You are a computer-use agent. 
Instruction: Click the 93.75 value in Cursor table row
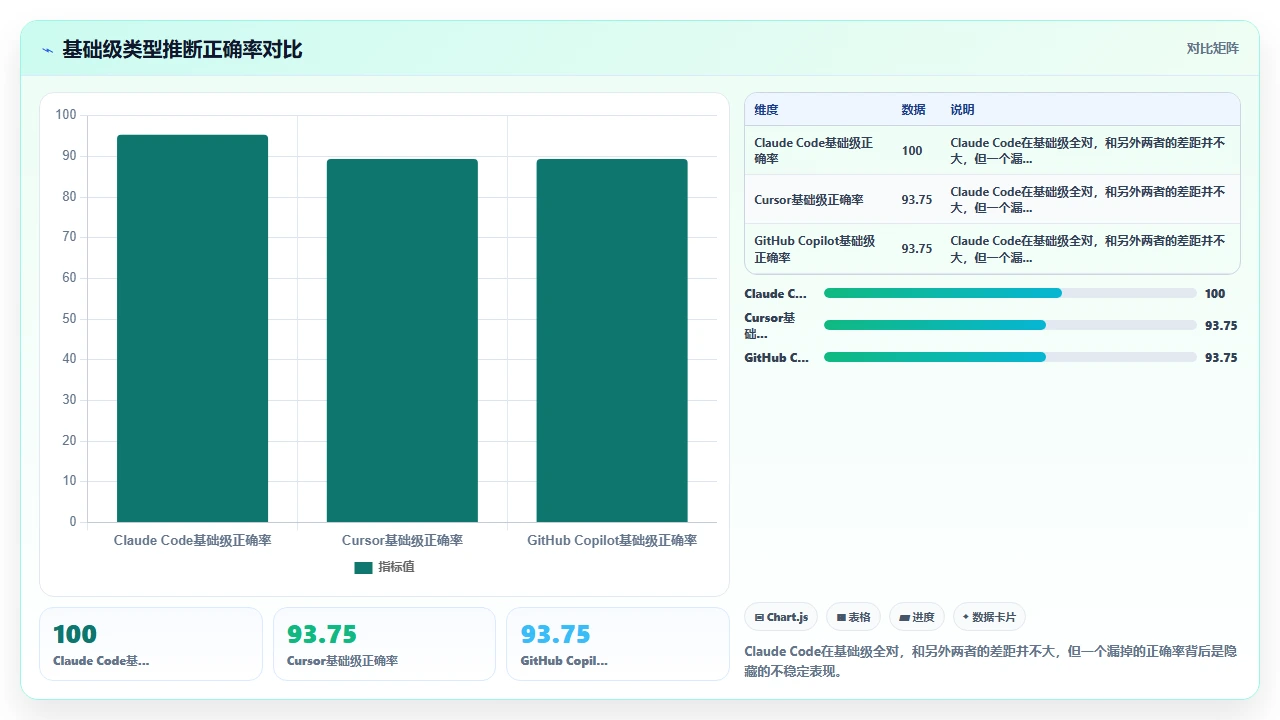[x=917, y=200]
